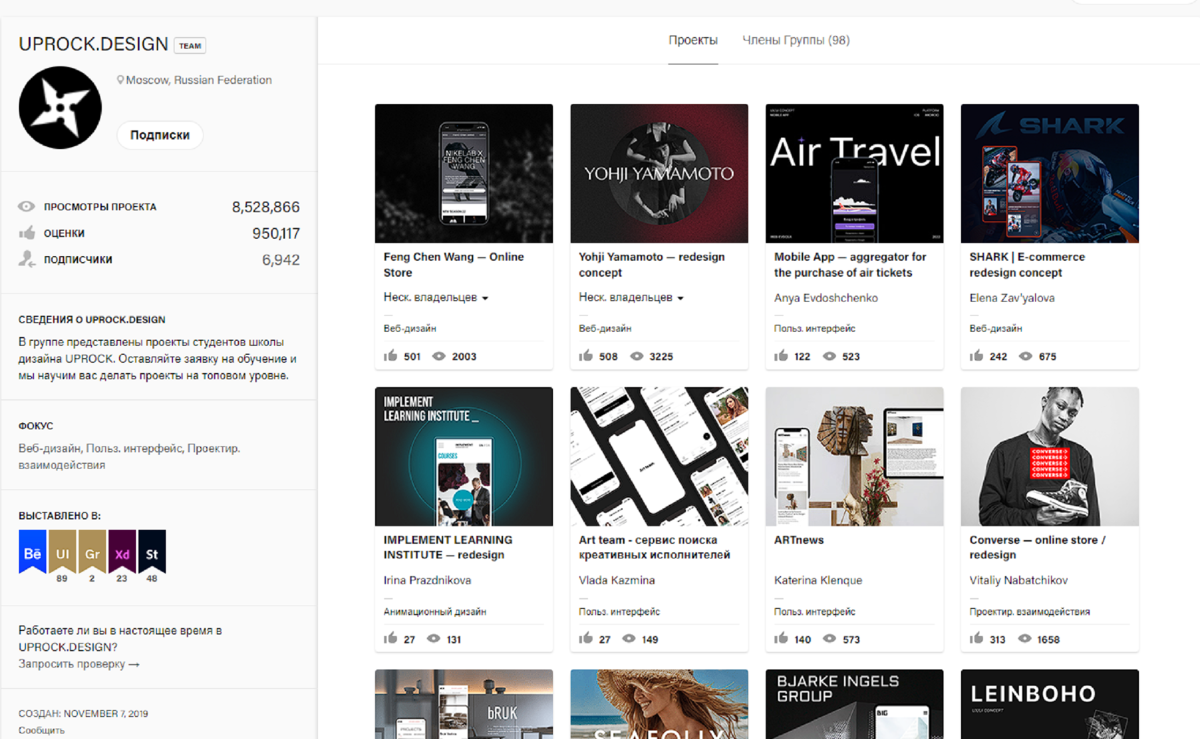Viewport: 1200px width, 739px height.
Task: Click views eye icon on Feng Chen Wang card
Action: coord(438,356)
